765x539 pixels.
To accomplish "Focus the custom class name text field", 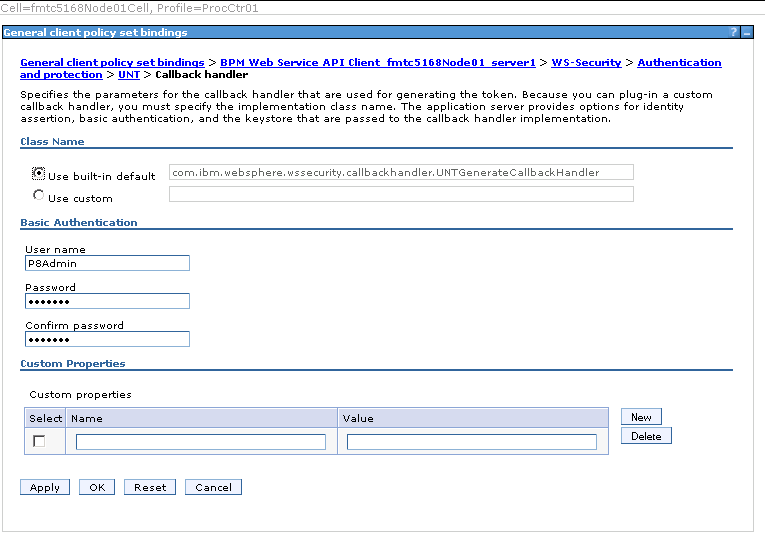I will (x=401, y=194).
